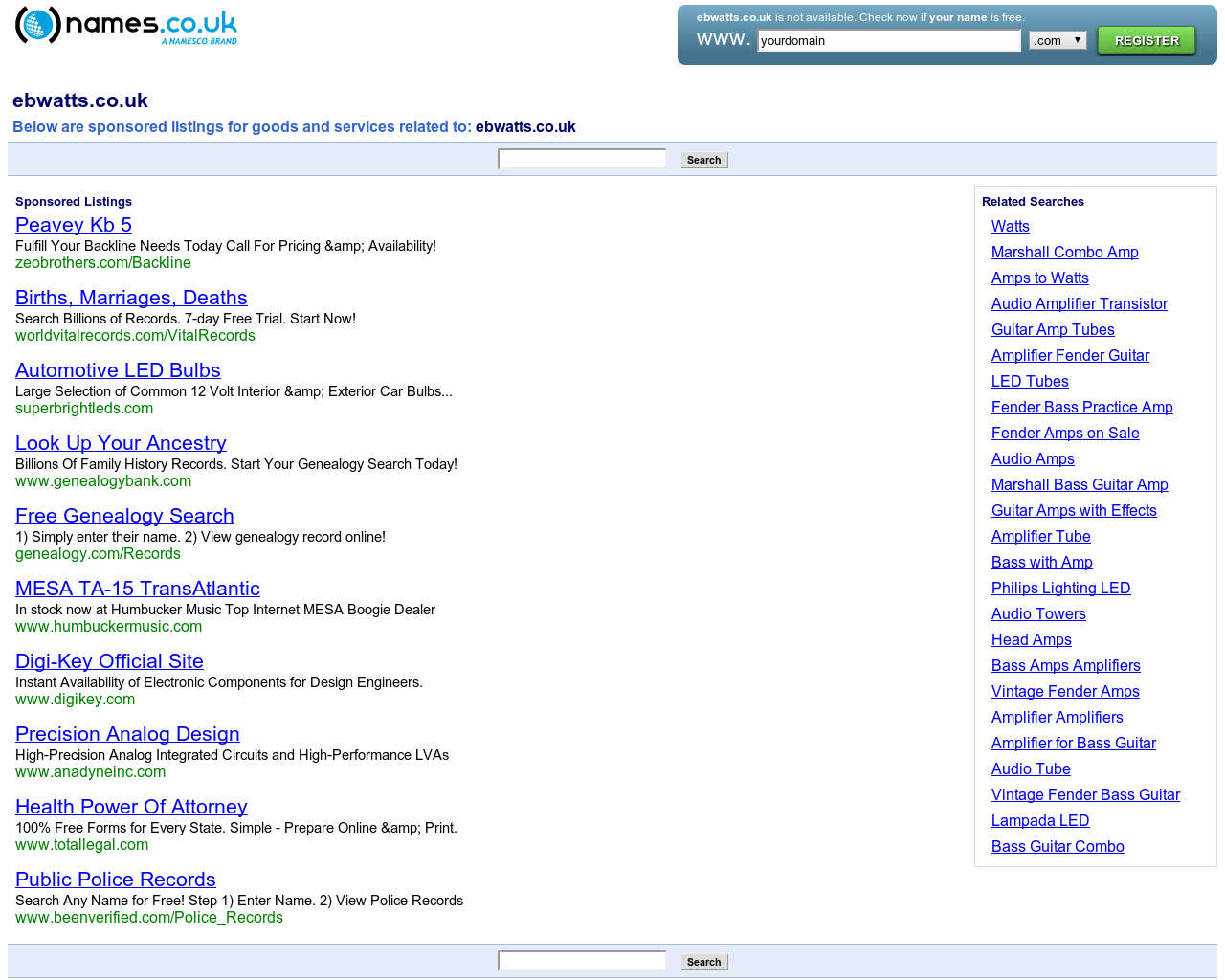Click www.genealogybank.com URL
The height and width of the screenshot is (980, 1225).
(x=103, y=481)
